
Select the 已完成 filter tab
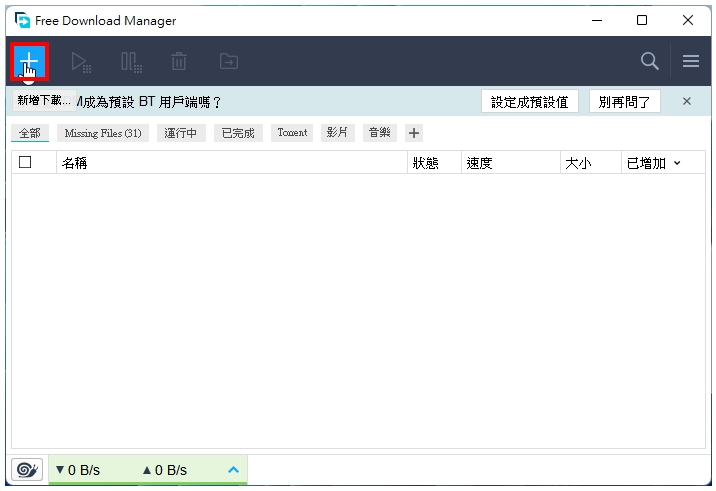click(238, 133)
